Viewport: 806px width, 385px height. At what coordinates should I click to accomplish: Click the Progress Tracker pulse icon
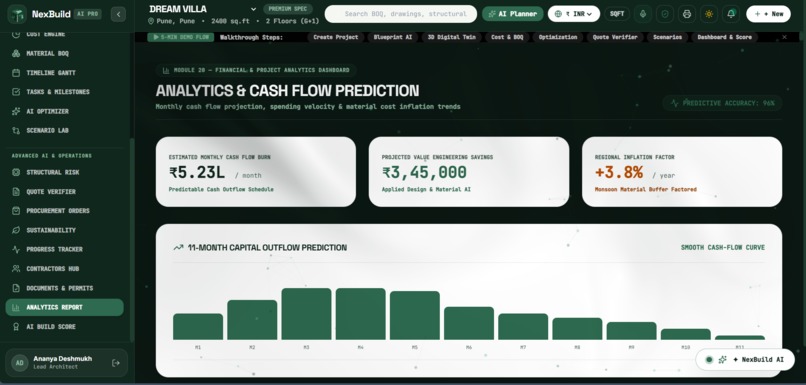pos(16,249)
